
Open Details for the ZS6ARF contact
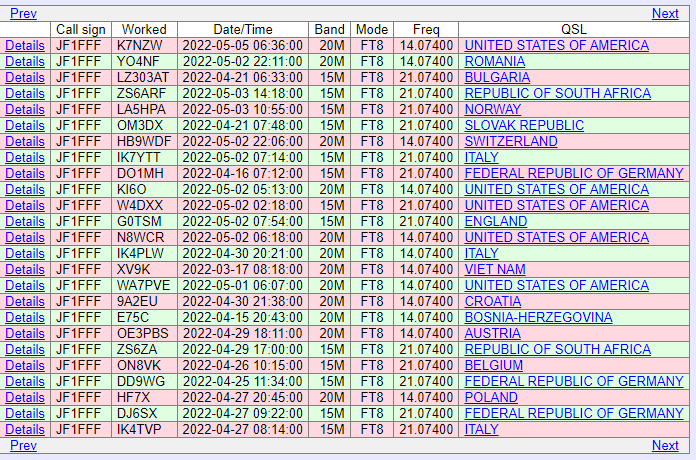tap(25, 93)
